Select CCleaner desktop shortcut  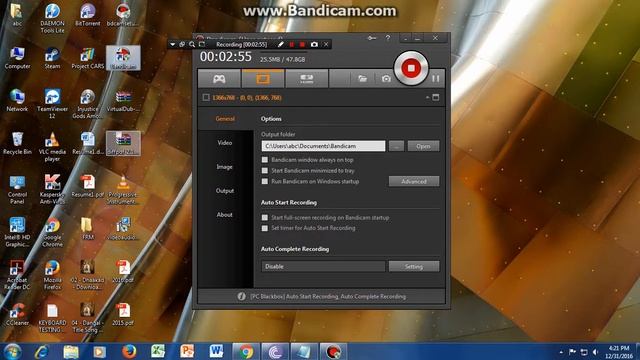[17, 314]
